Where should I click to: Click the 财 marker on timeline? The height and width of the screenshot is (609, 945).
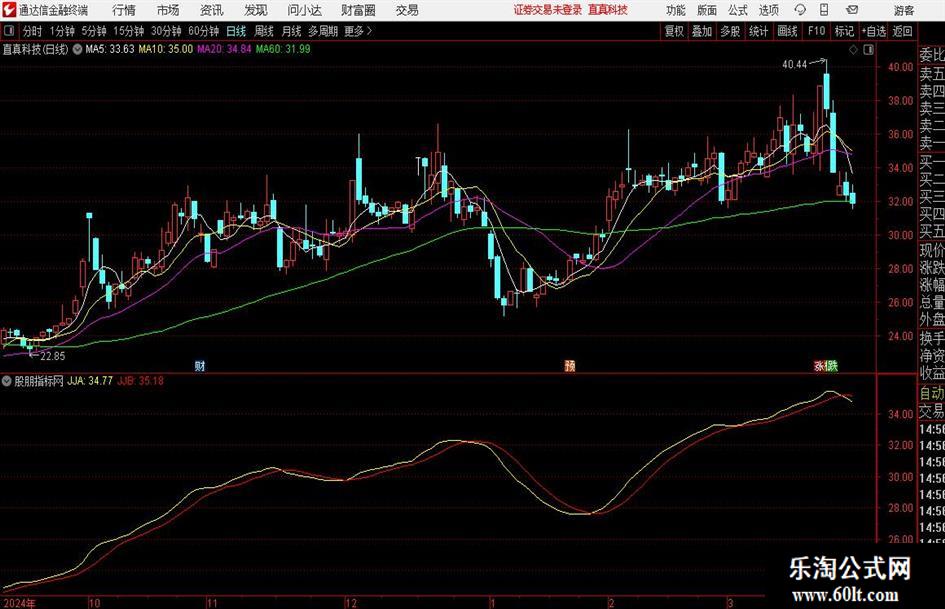coord(200,366)
